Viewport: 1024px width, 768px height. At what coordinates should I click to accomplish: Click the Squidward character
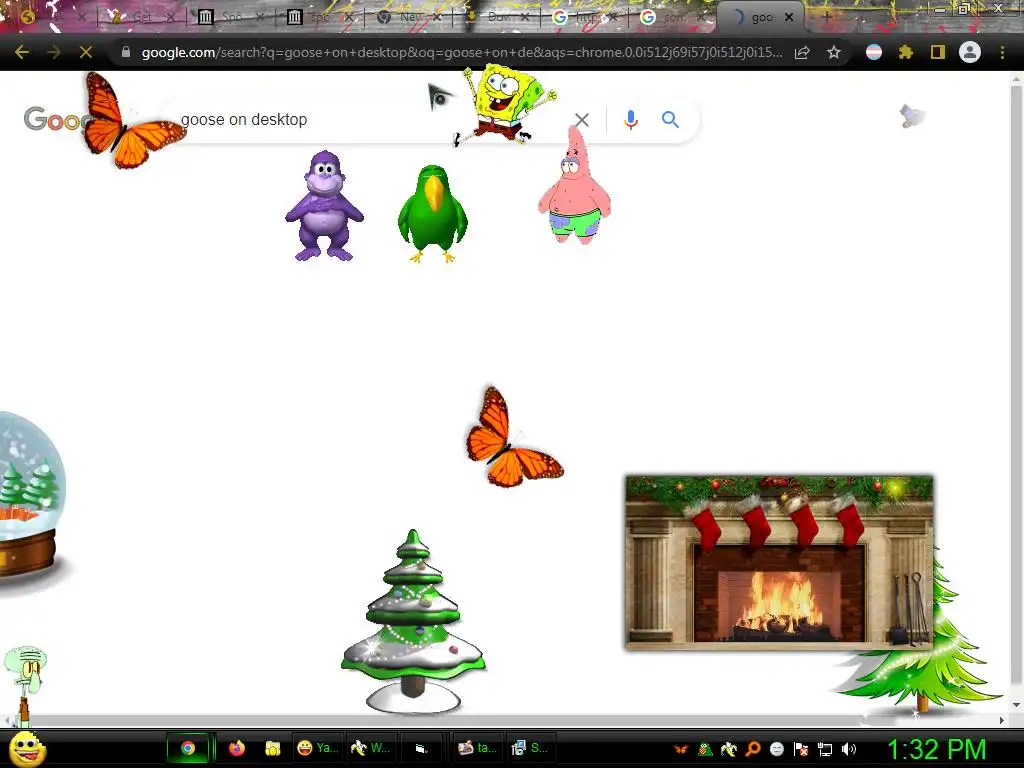(24, 686)
